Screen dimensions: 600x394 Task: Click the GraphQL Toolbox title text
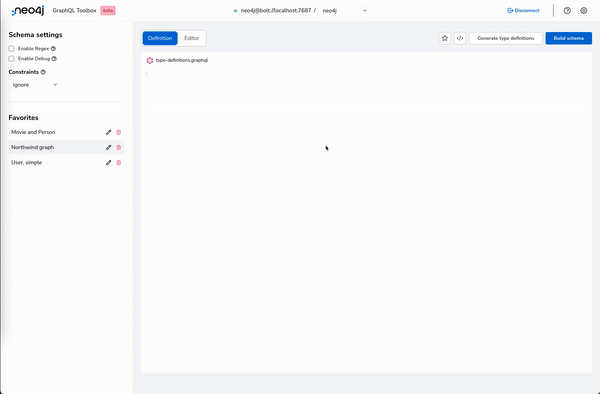tap(74, 11)
